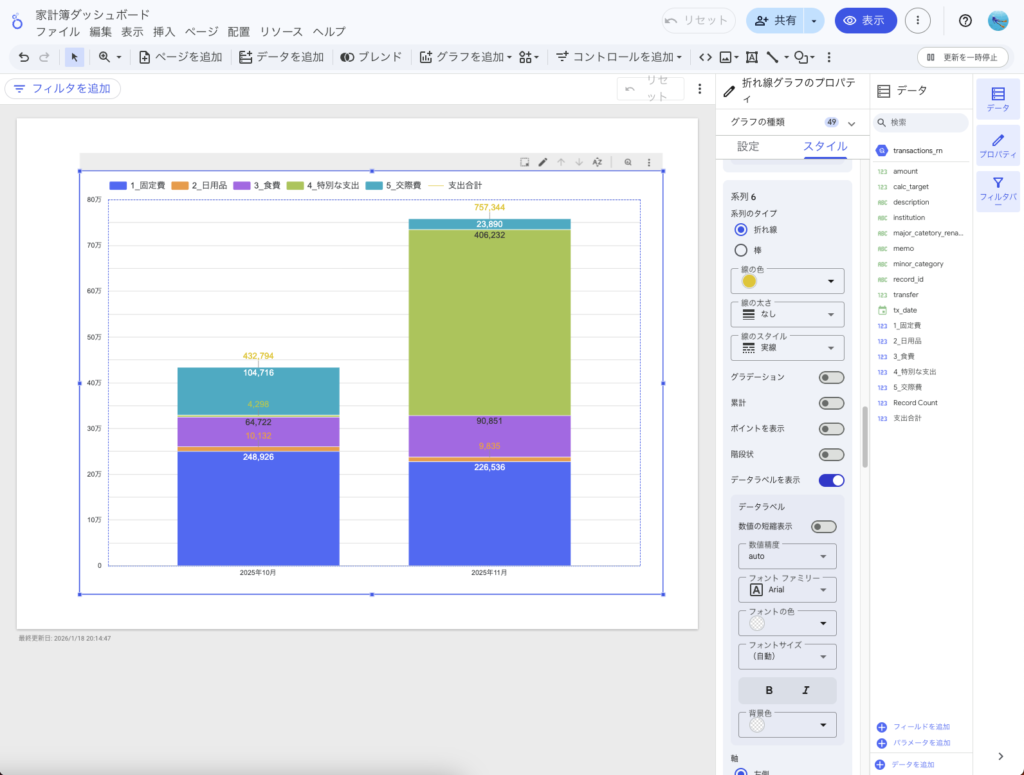Click the pencil edit icon above chart
This screenshot has width=1024, height=775.
543,162
